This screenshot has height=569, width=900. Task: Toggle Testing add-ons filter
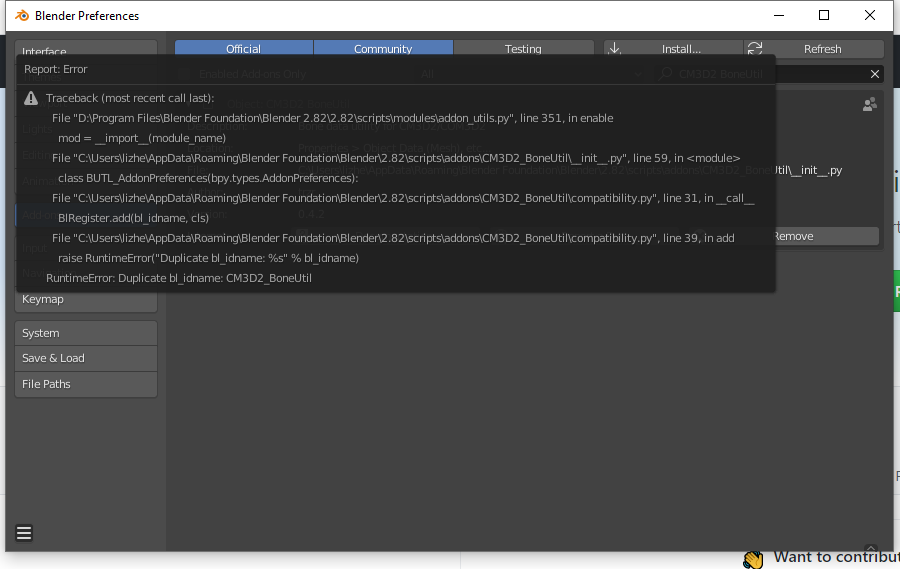(x=523, y=48)
